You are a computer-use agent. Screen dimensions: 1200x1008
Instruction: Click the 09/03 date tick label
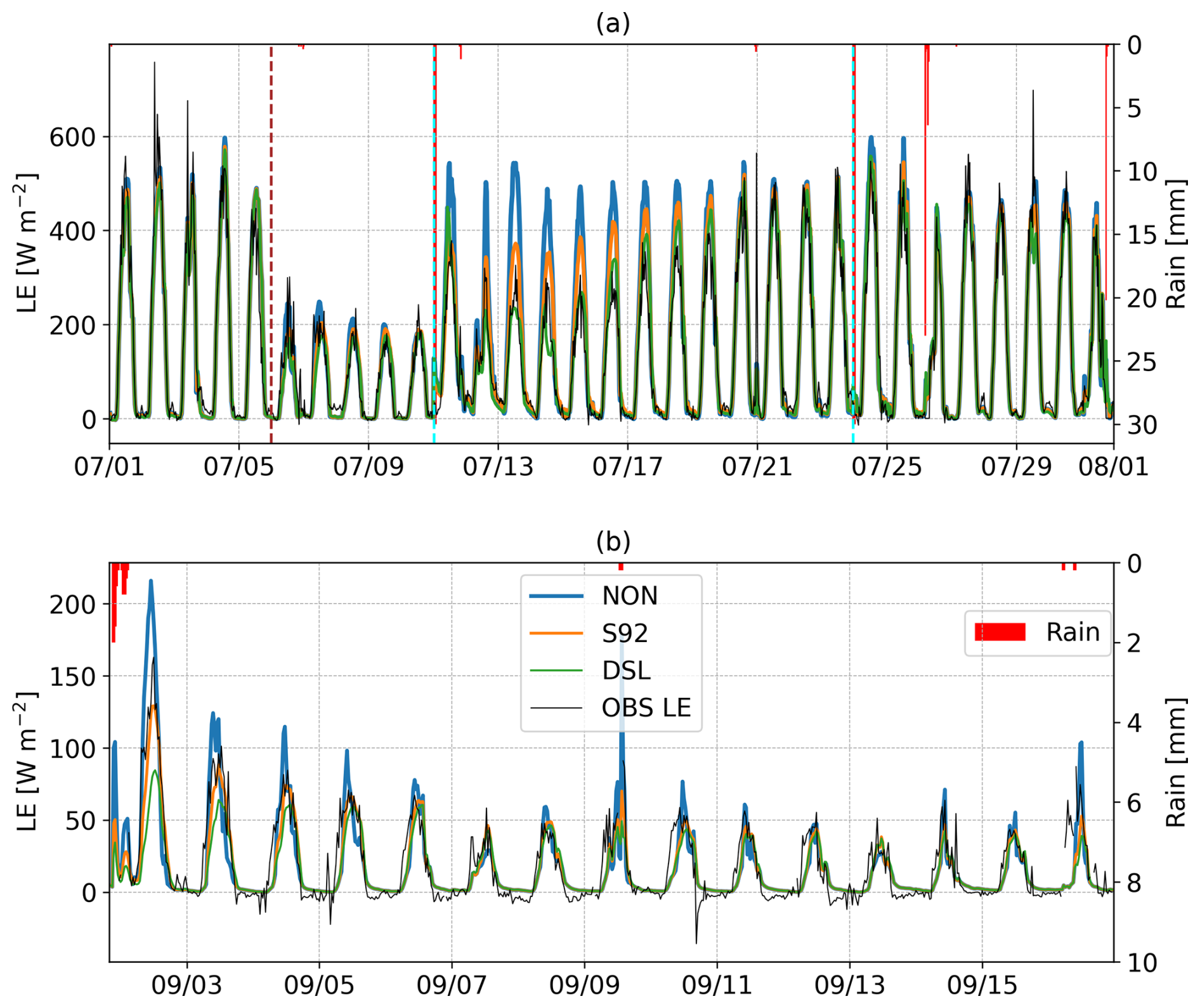[x=186, y=986]
